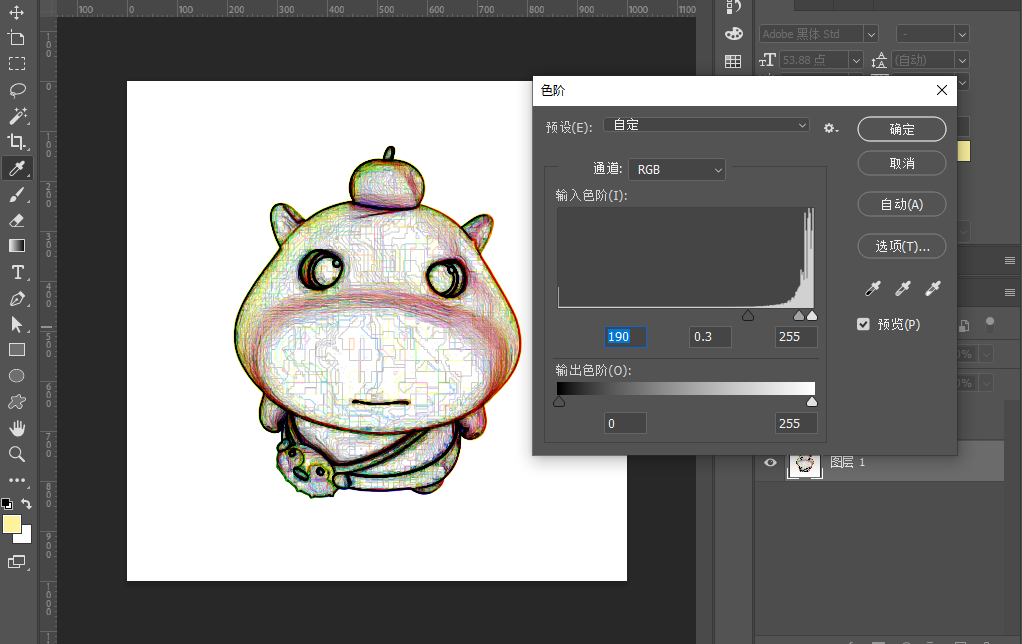The image size is (1022, 644).
Task: Select the Custom Shape tool
Action: pos(17,402)
